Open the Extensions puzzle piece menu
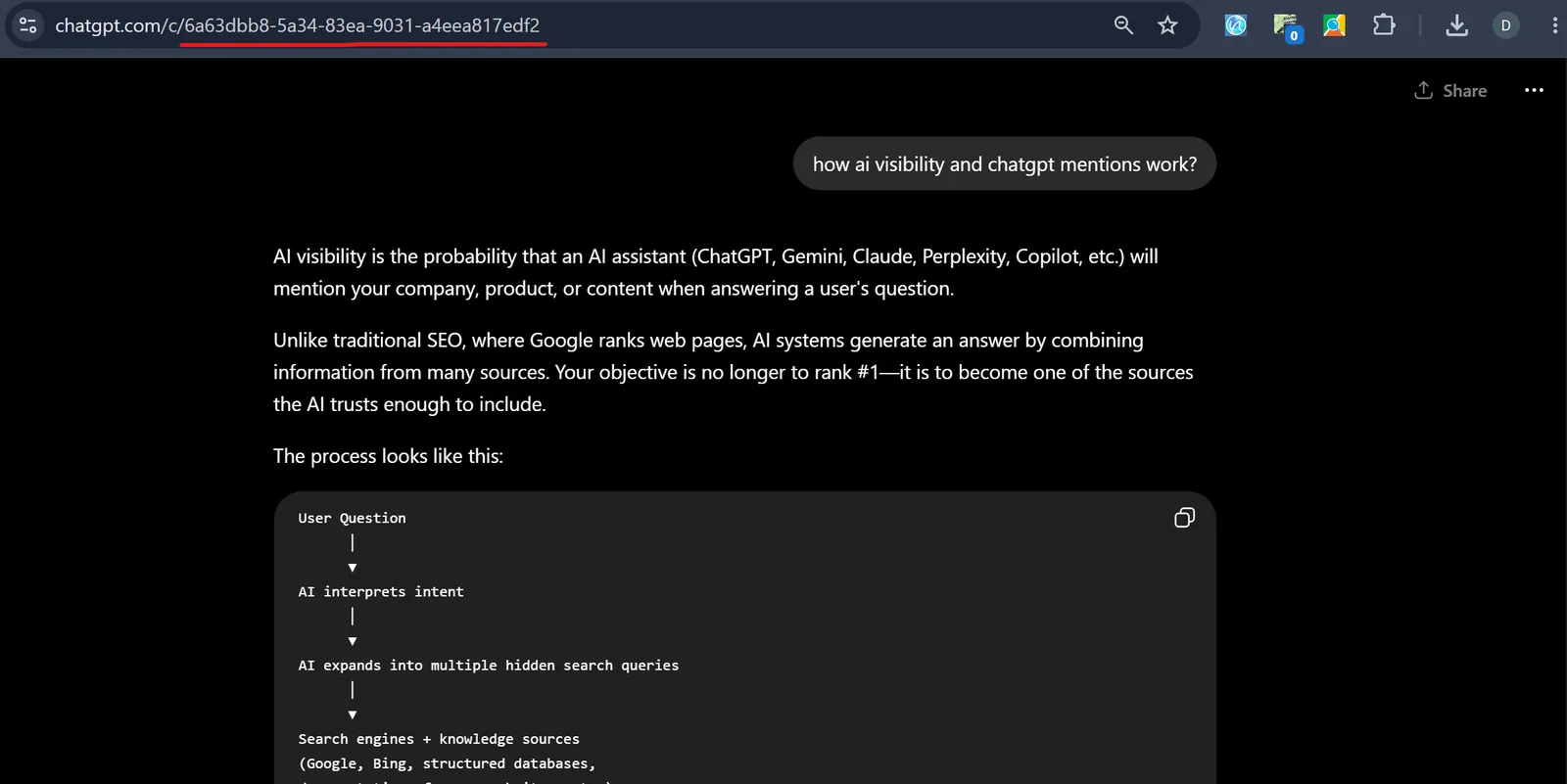1567x784 pixels. point(1384,25)
